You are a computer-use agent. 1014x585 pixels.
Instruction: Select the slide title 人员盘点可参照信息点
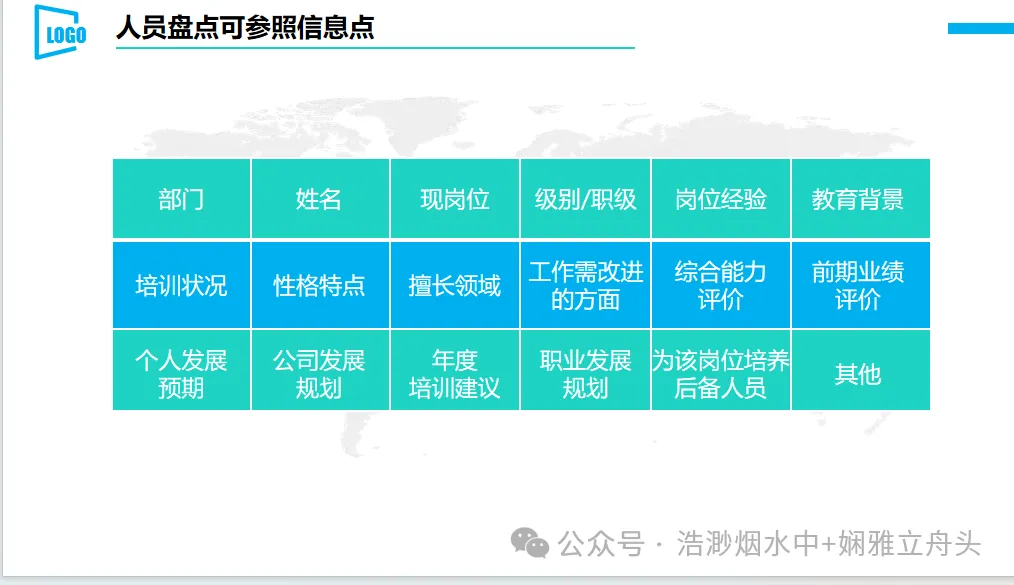[245, 27]
